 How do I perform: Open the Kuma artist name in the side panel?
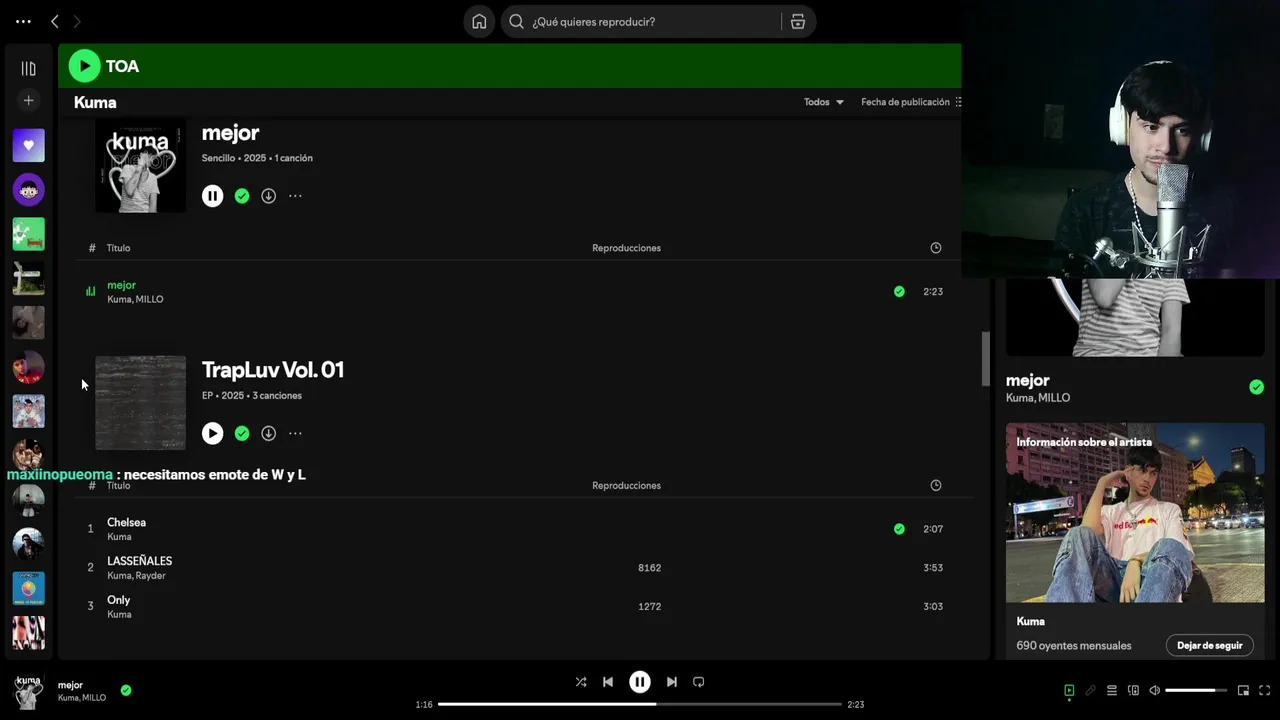pyautogui.click(x=1030, y=621)
